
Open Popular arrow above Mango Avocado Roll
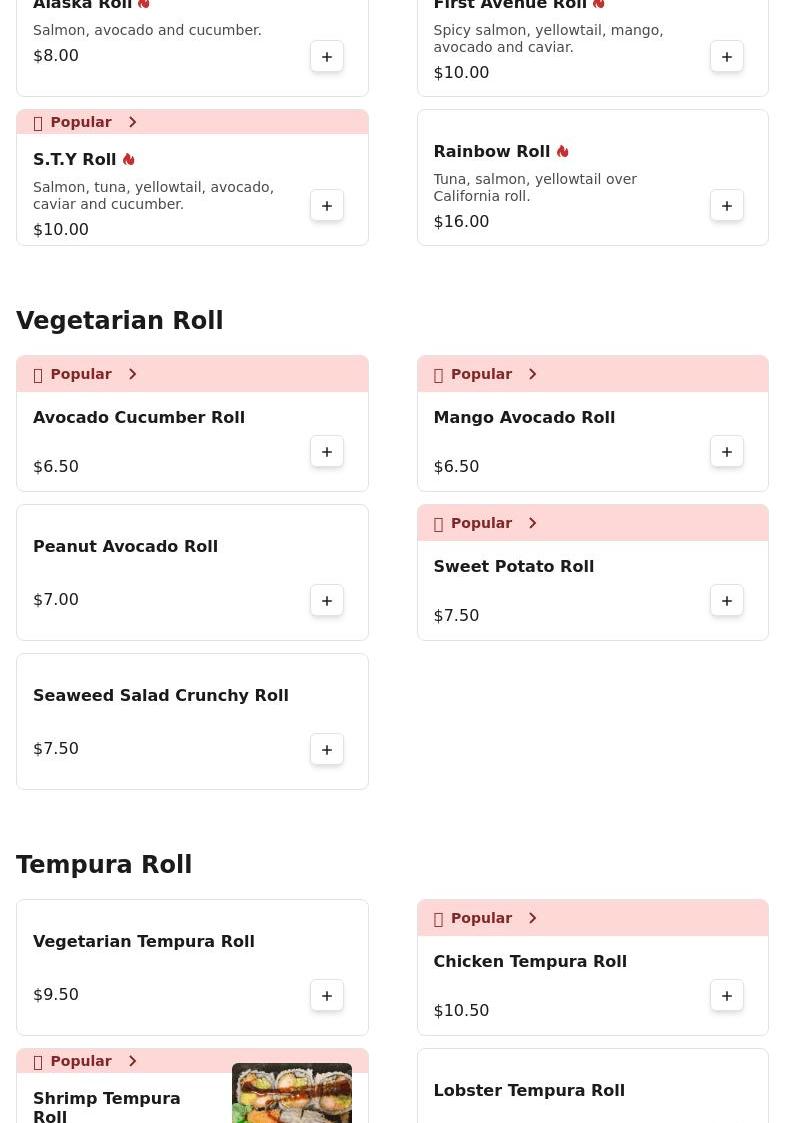(x=532, y=374)
